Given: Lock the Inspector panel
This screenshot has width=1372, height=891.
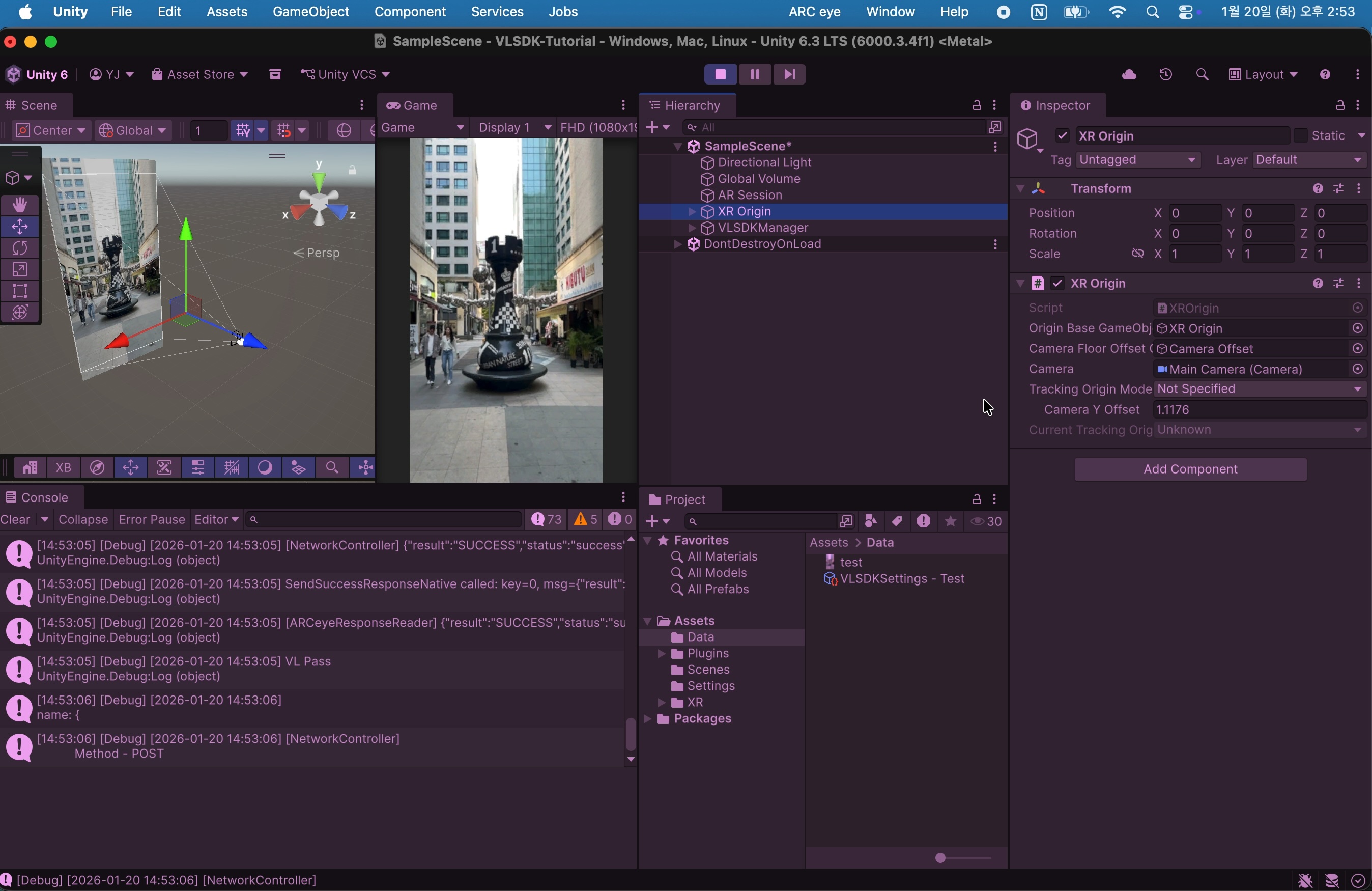Looking at the screenshot, I should point(1340,105).
